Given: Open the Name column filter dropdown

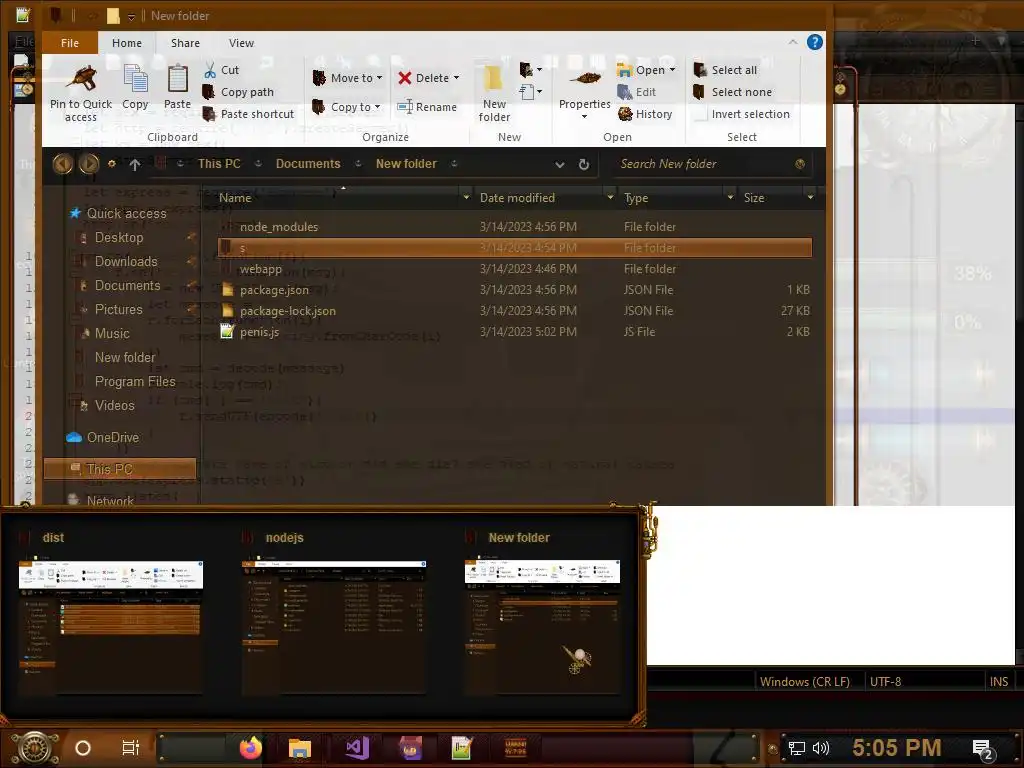Looking at the screenshot, I should 466,197.
